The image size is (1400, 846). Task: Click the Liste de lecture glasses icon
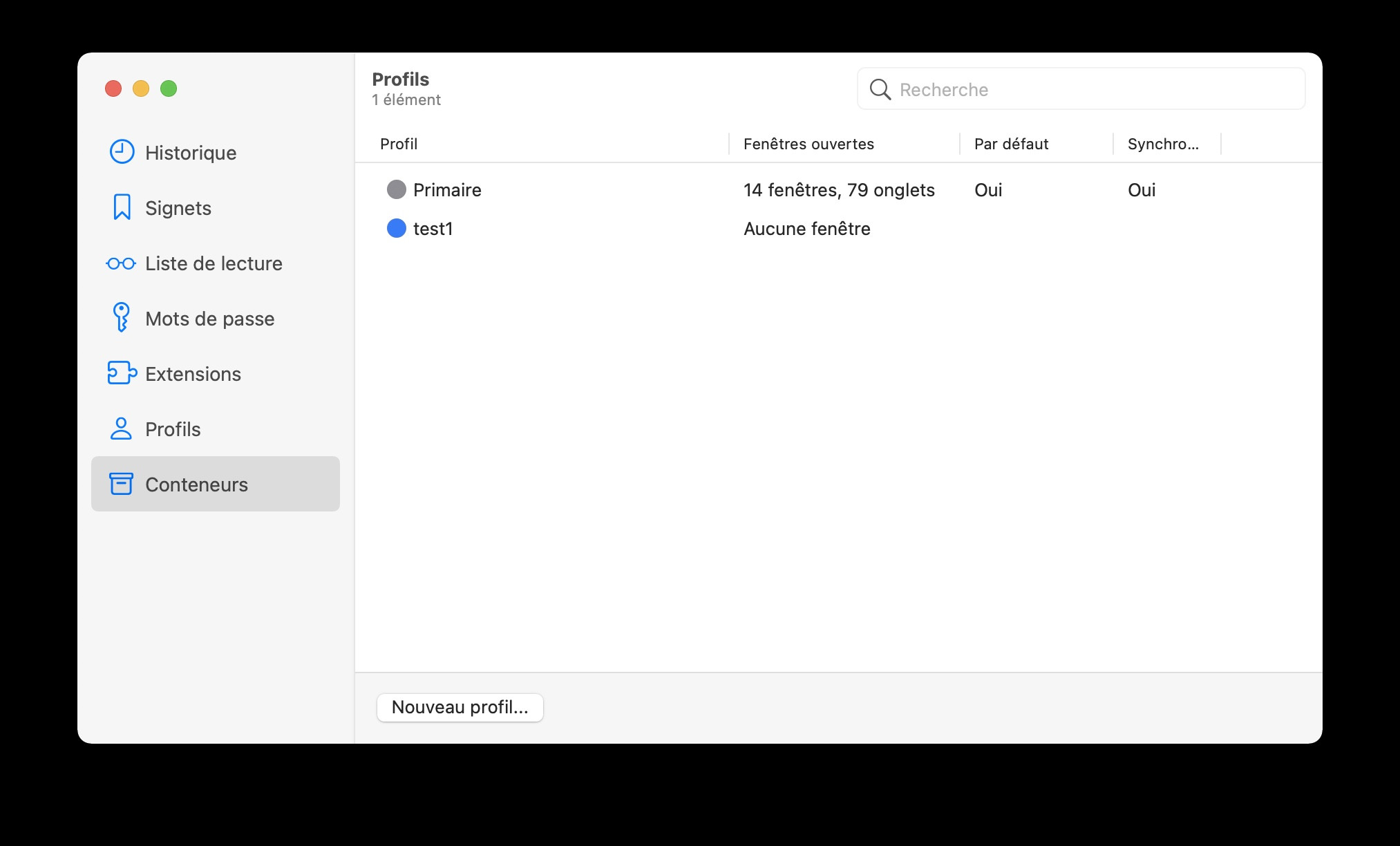(121, 263)
